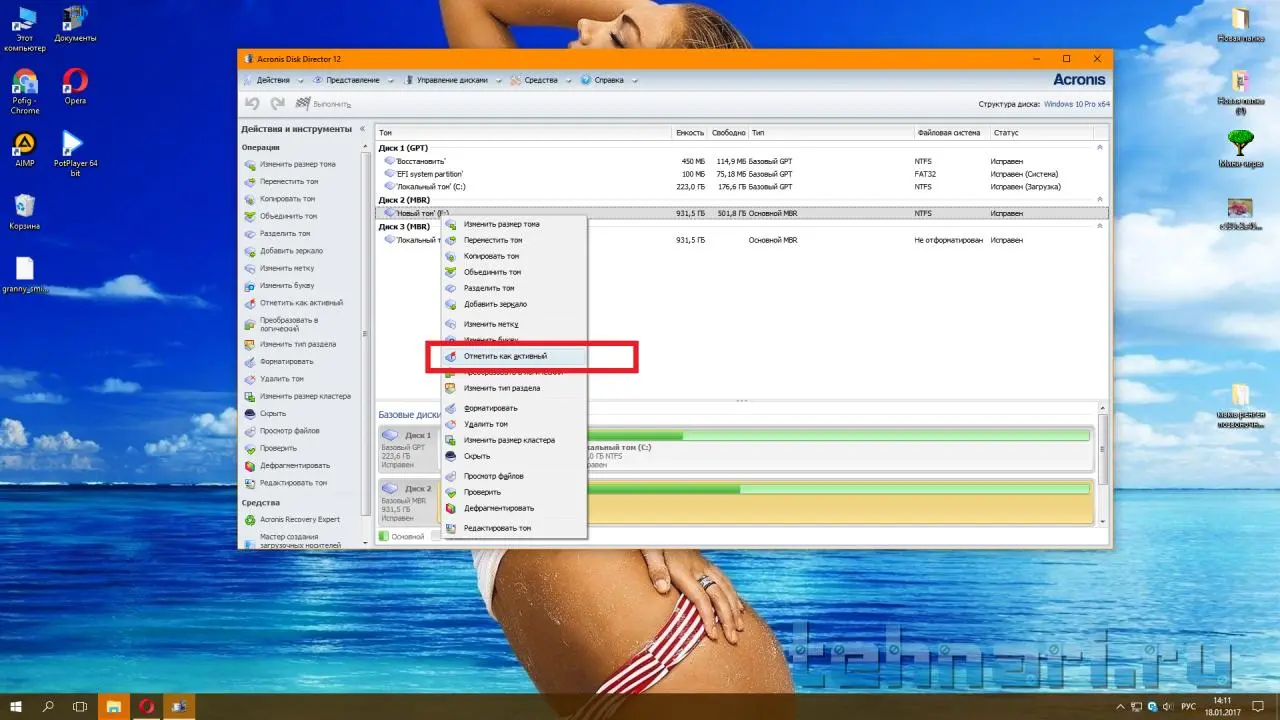
Task: Click Изменить размер кластера in the Операции sidebar
Action: (298, 396)
